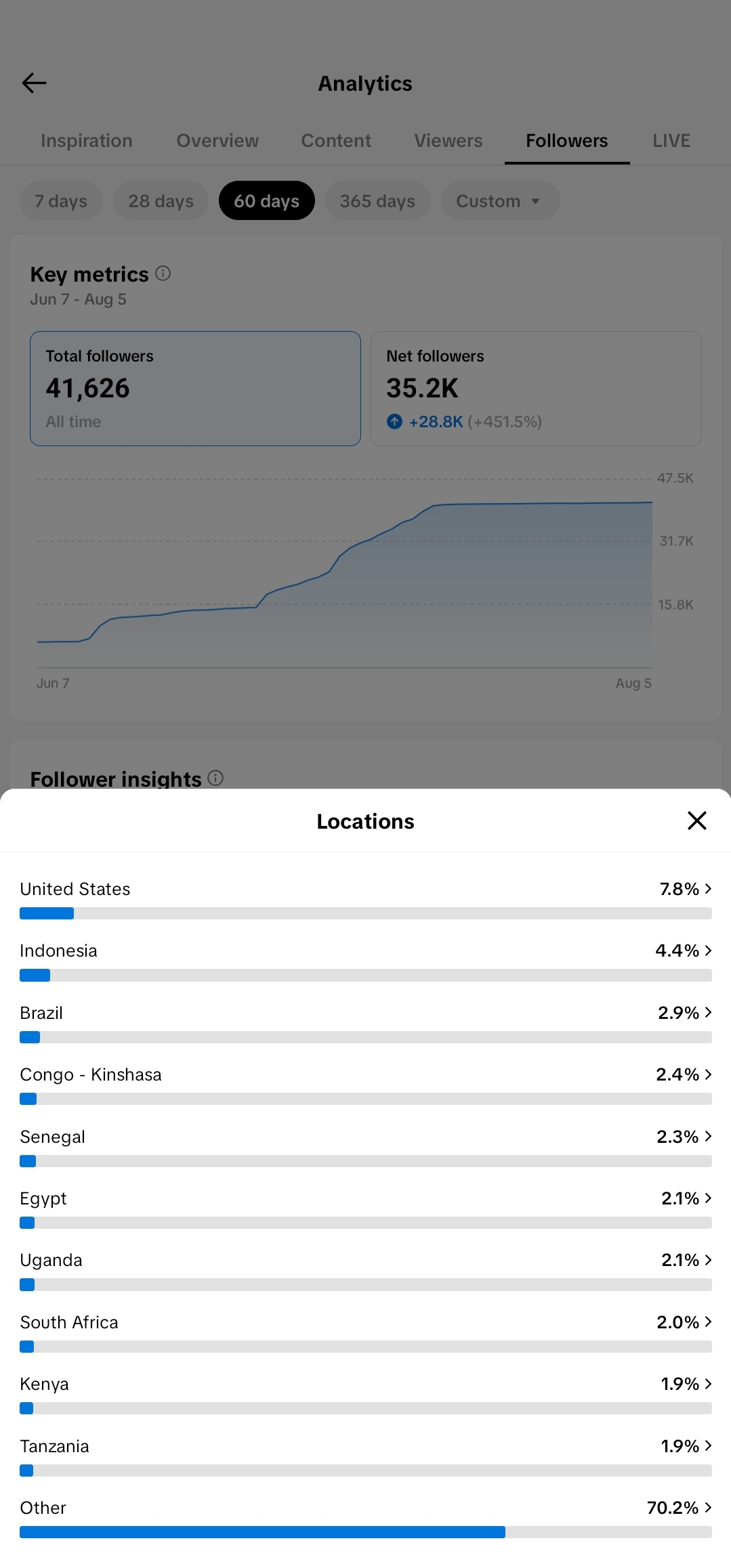Expand Indonesia location chevron

pos(708,951)
